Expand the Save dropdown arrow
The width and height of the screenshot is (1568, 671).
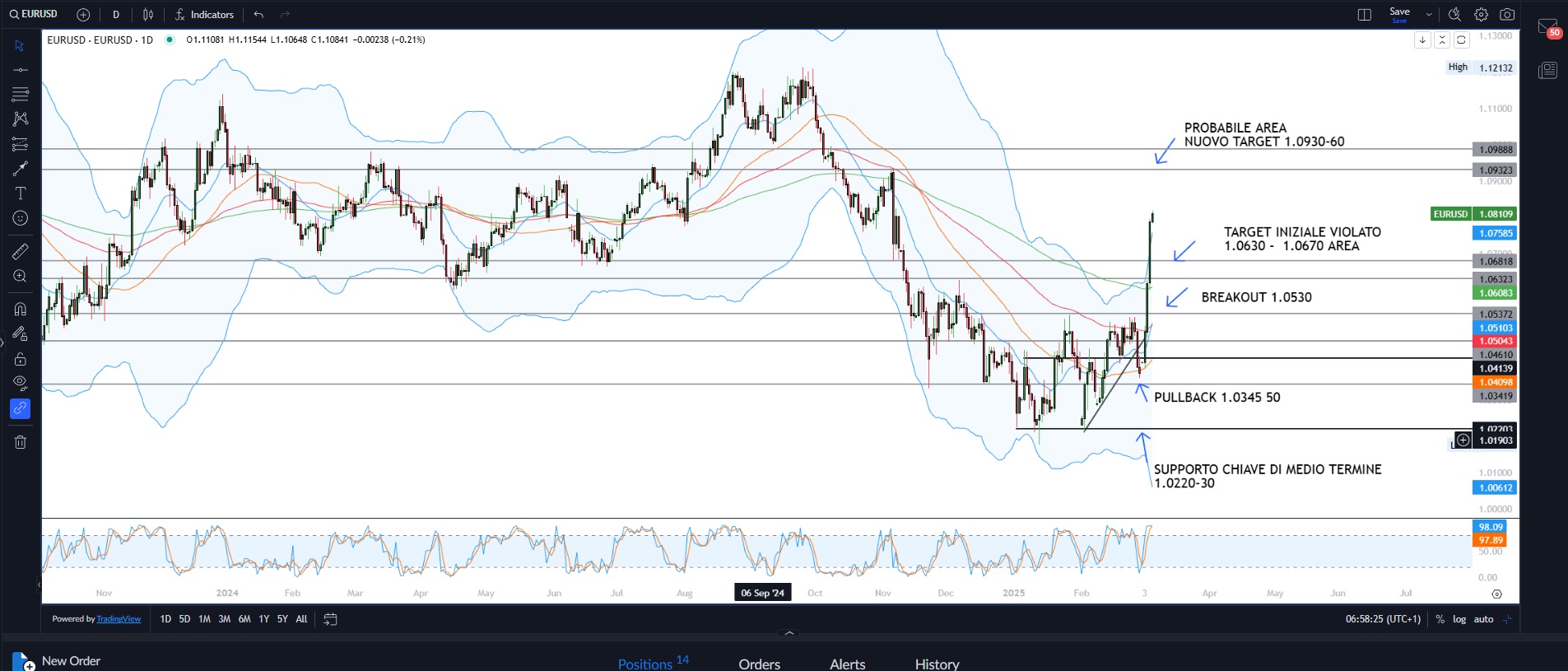click(x=1429, y=15)
